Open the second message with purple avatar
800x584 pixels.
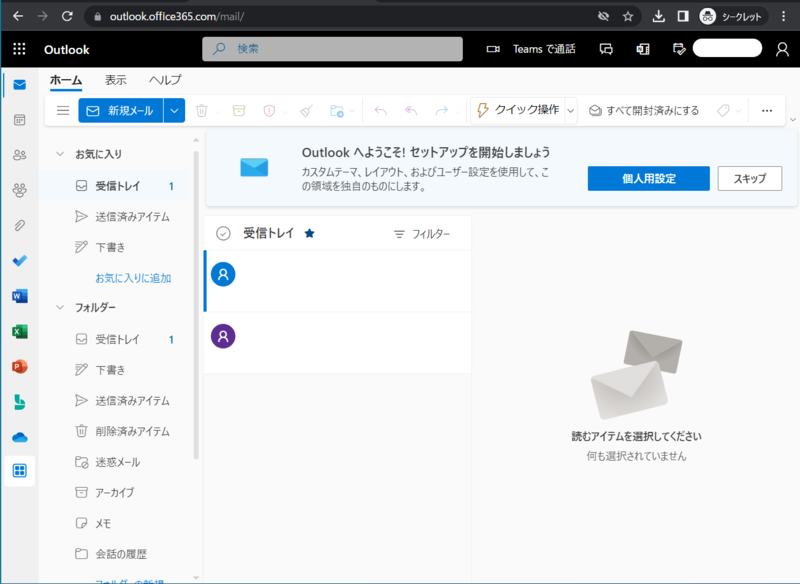tap(337, 343)
